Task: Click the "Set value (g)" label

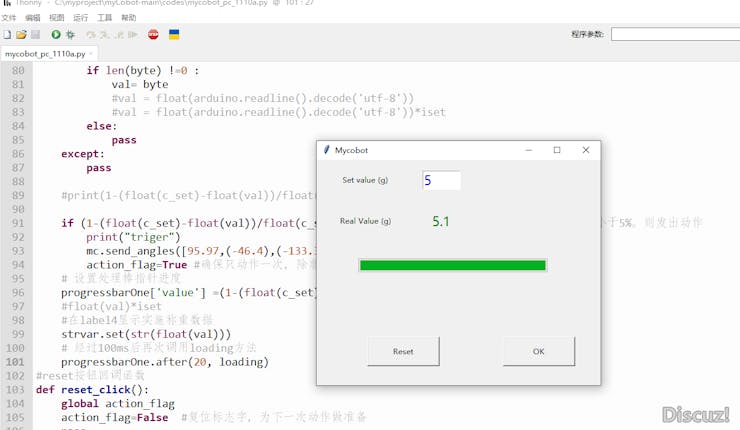Action: (365, 180)
